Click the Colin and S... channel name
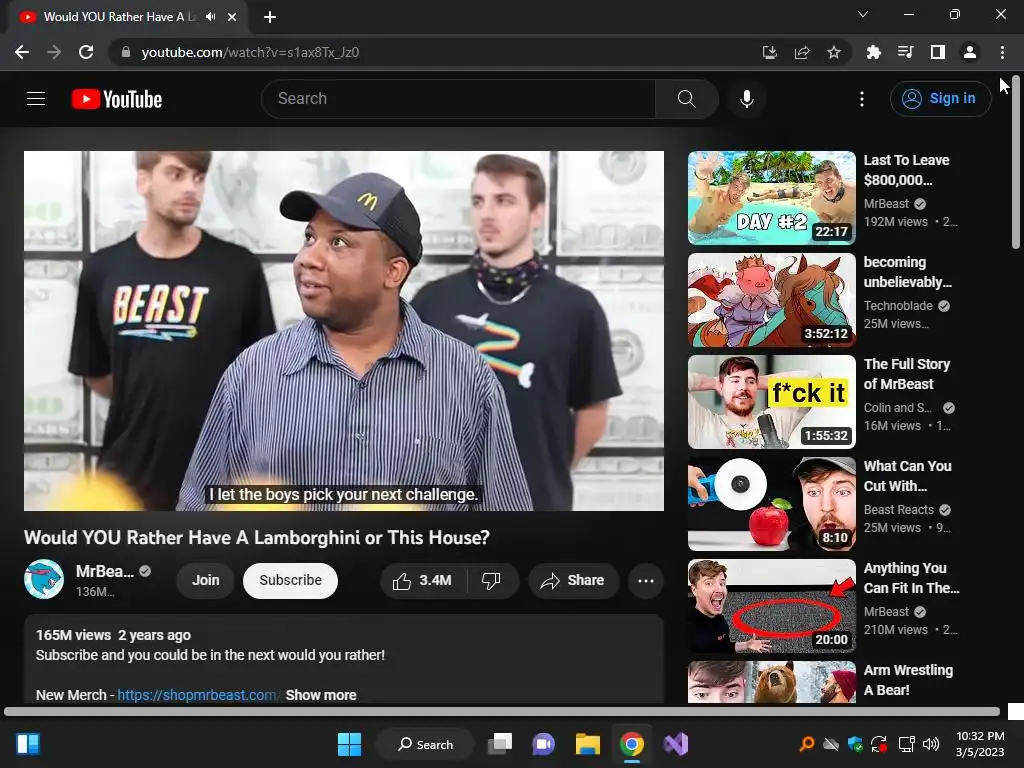 tap(898, 408)
